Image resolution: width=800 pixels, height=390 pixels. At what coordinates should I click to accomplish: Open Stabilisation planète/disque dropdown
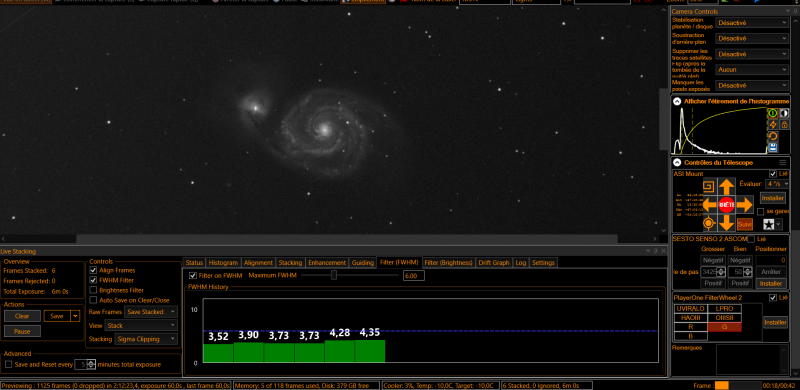pyautogui.click(x=752, y=22)
